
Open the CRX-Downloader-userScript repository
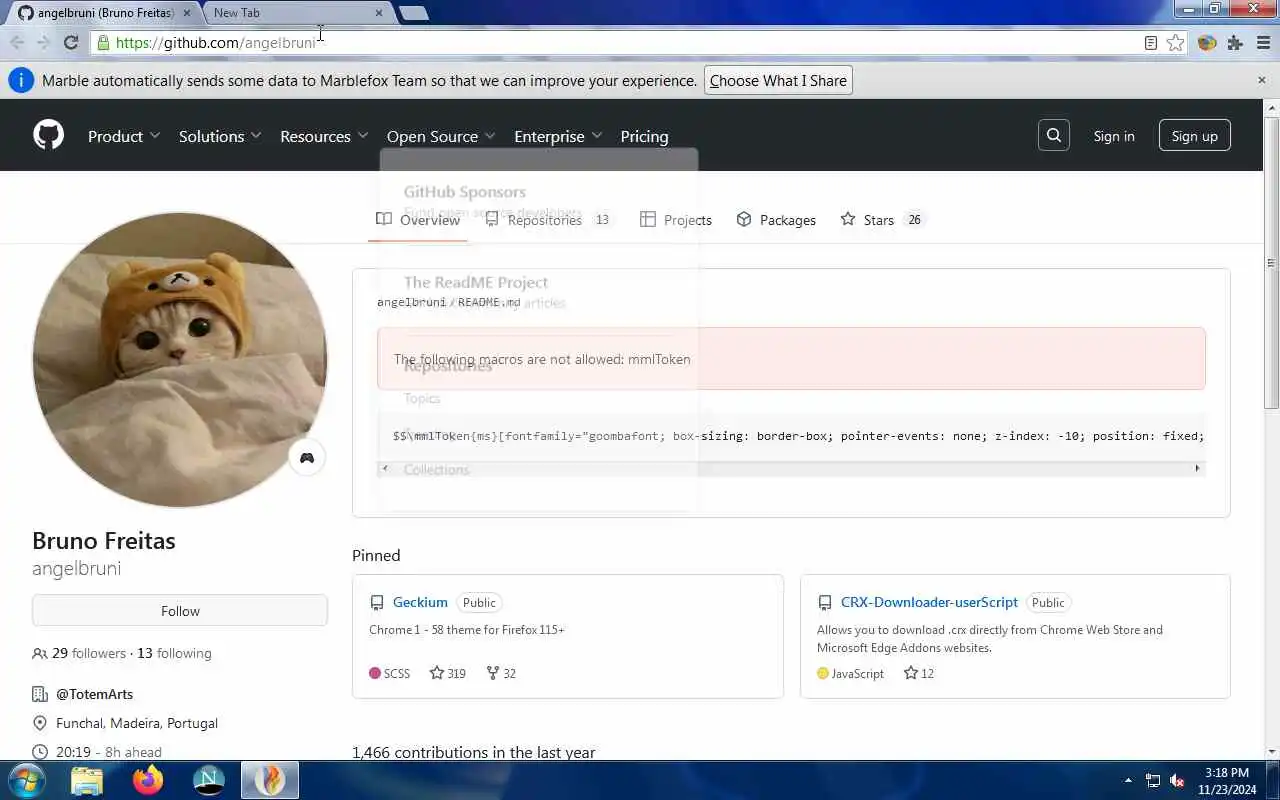(929, 602)
